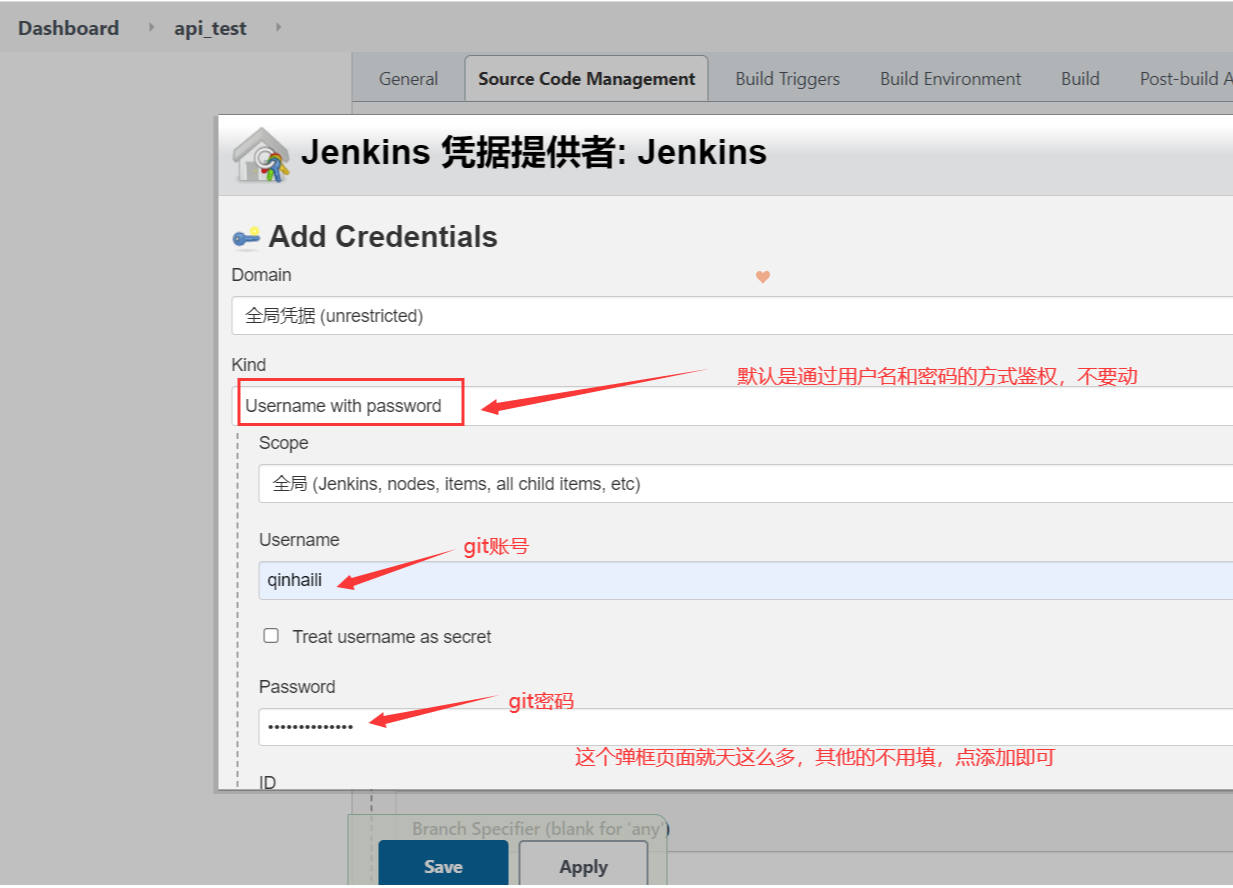Click the Add Credentials key icon

coord(246,237)
